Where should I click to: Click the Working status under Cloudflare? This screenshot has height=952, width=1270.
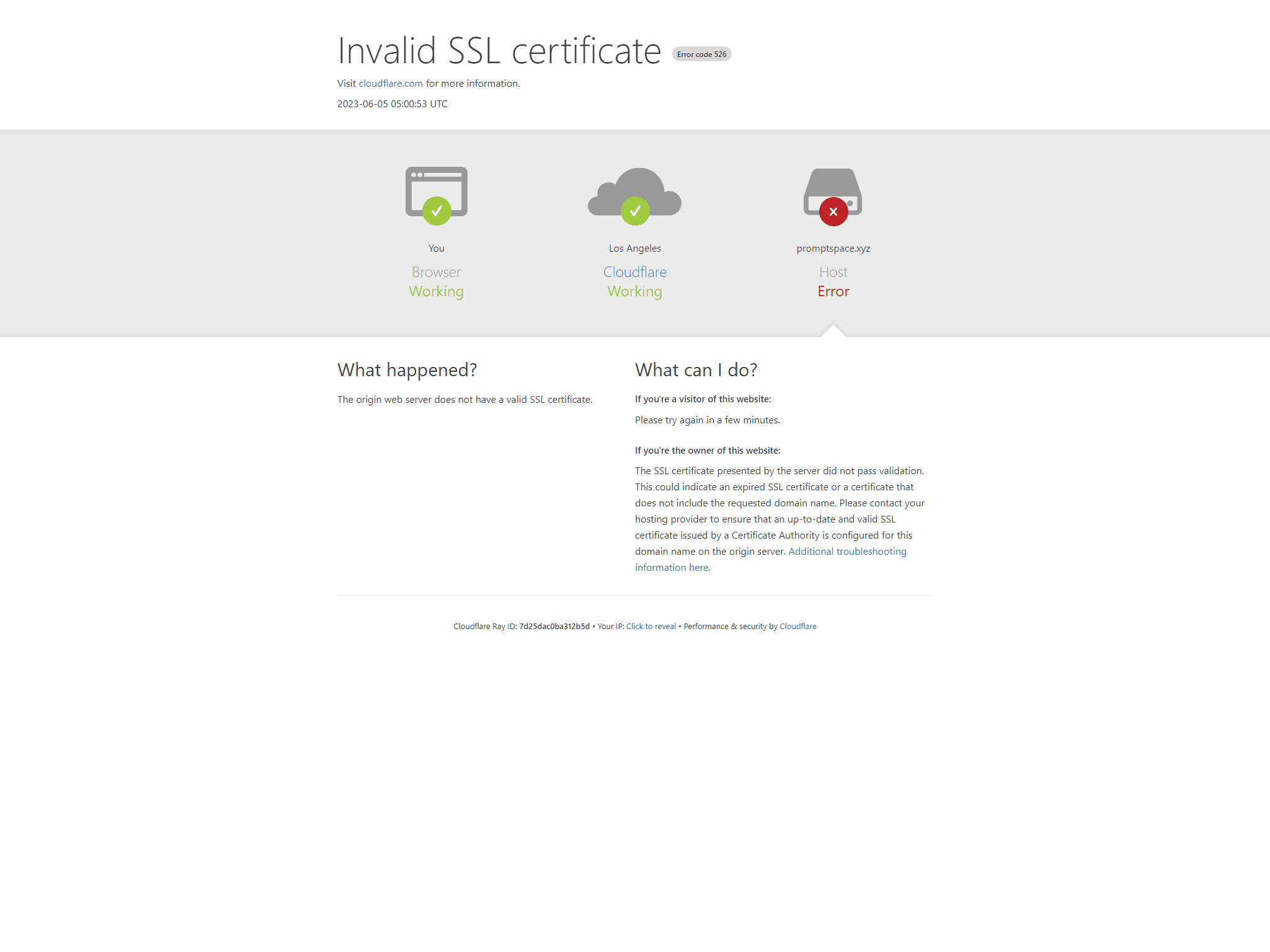(635, 292)
